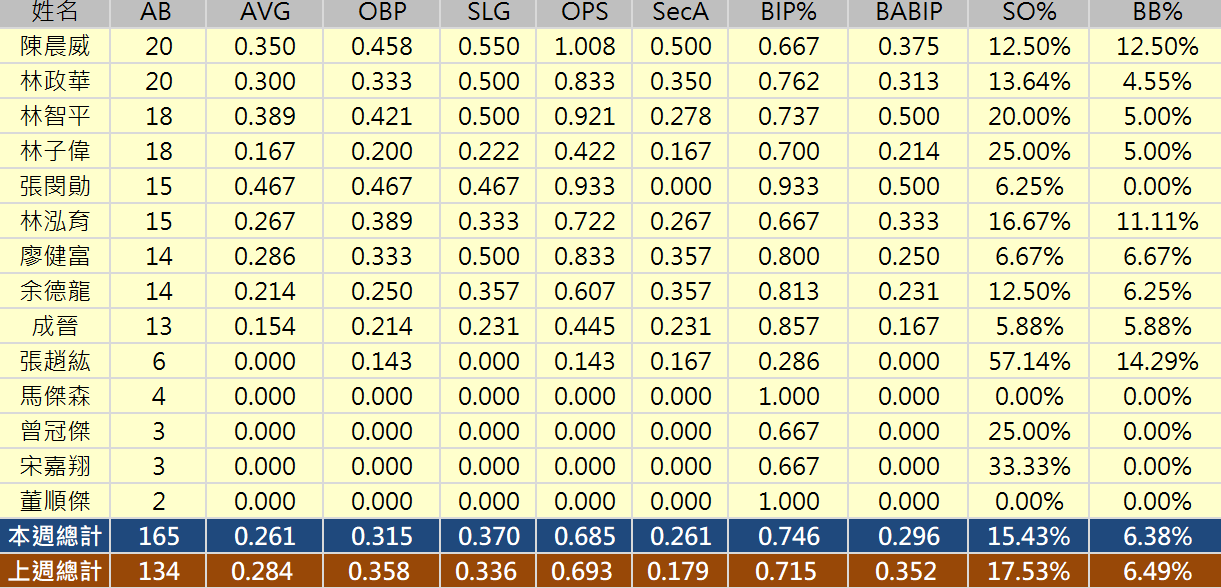The image size is (1221, 588).
Task: Select 林子偉's OPS value 0.422
Action: pos(586,152)
